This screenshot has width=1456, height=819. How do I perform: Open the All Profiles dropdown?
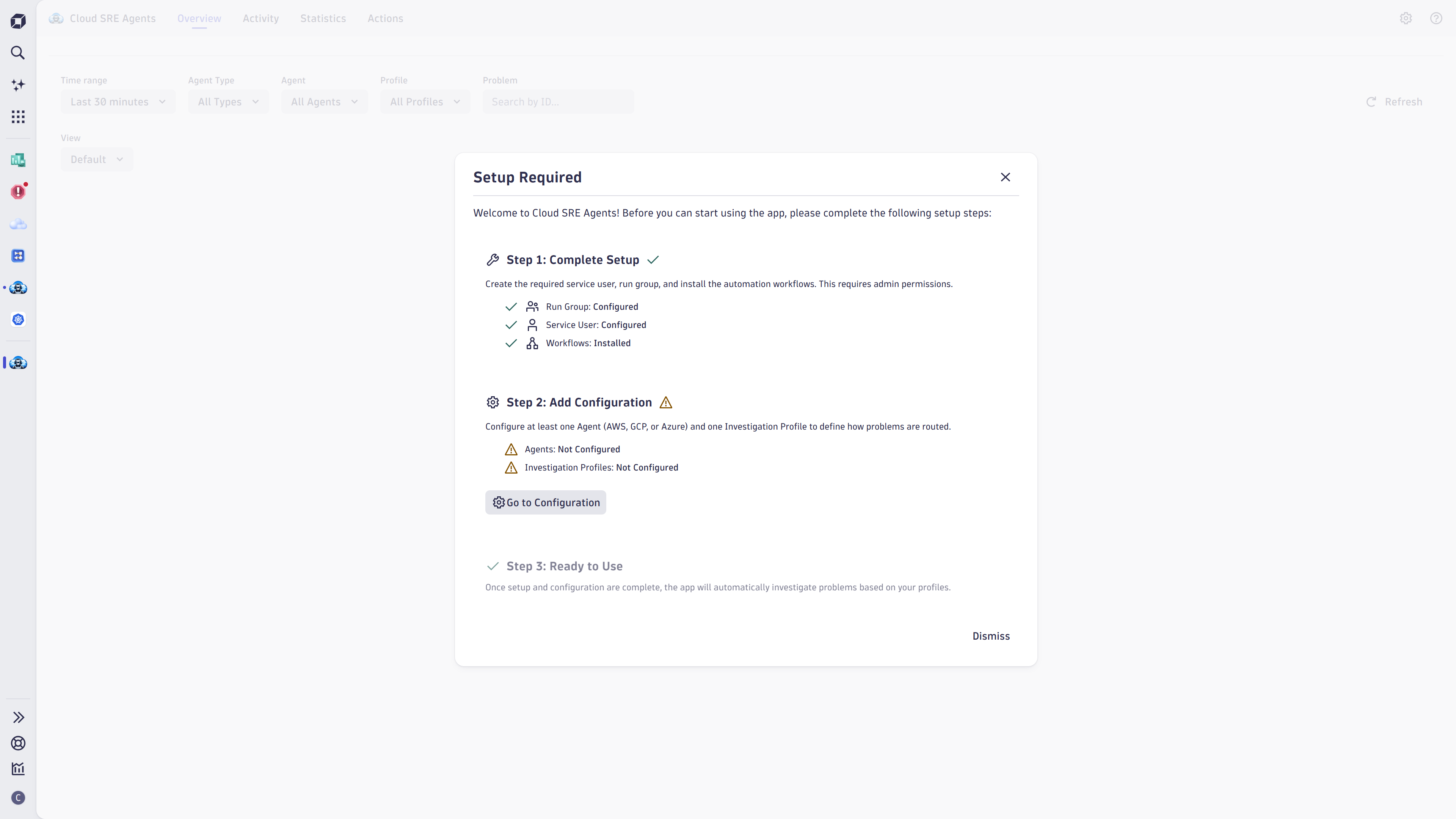(425, 102)
